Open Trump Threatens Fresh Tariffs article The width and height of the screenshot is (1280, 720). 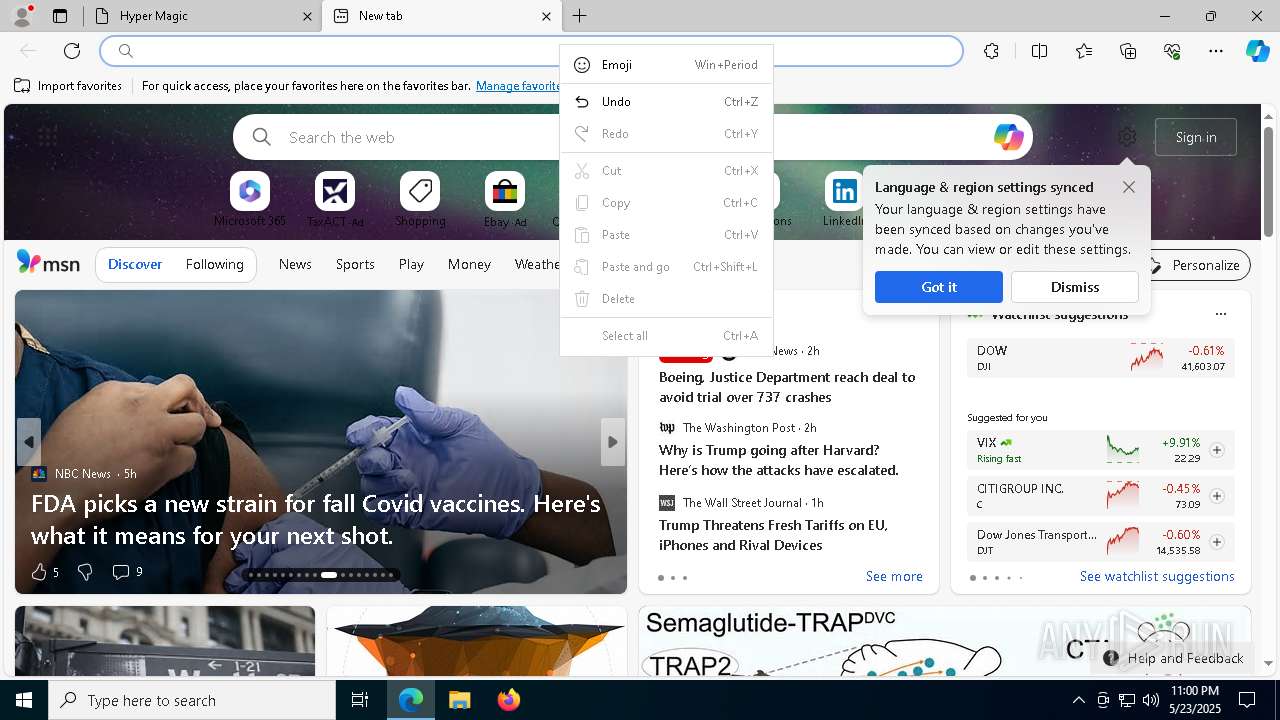click(x=773, y=535)
